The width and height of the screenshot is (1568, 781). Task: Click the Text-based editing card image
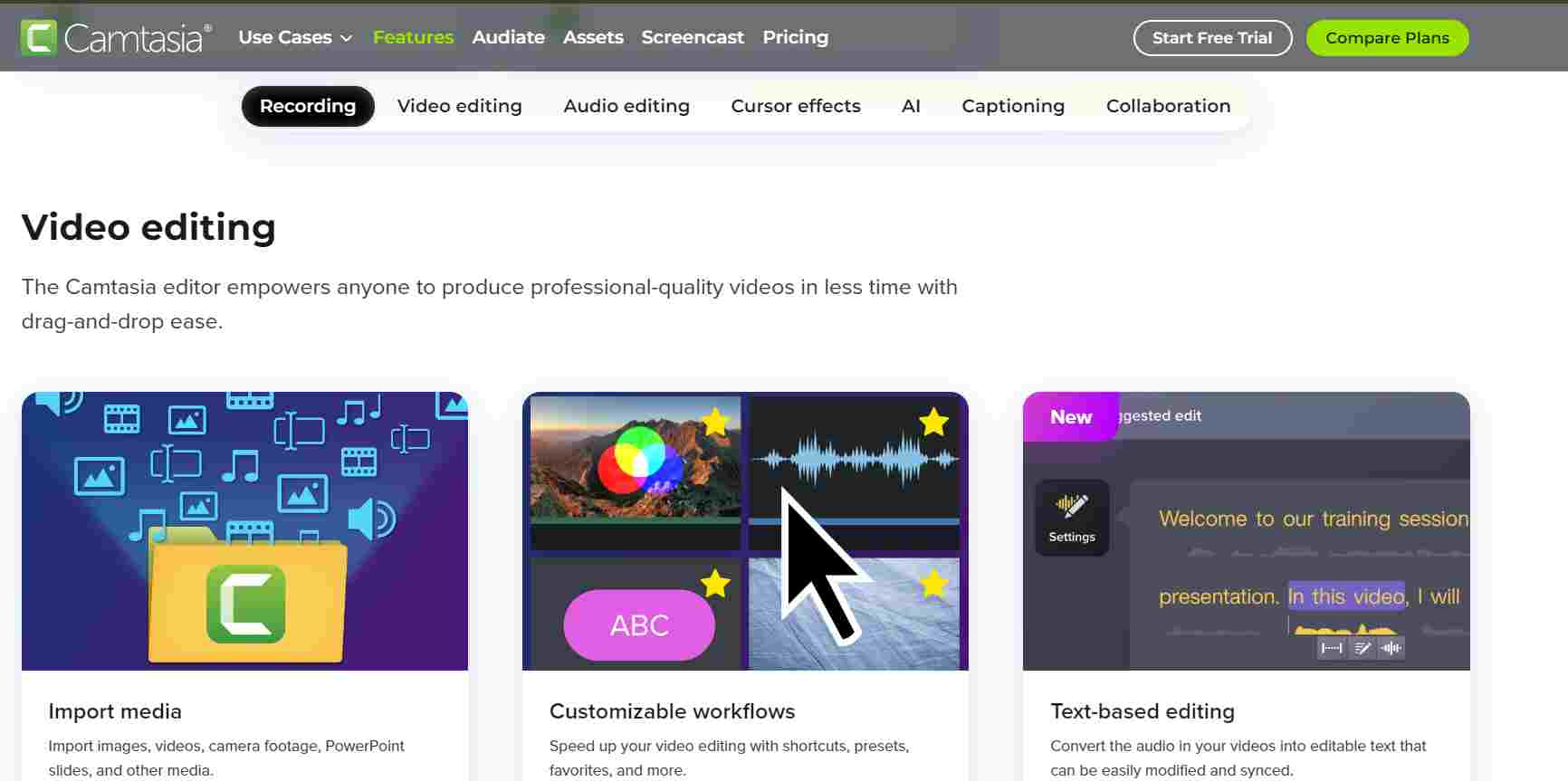(x=1247, y=531)
